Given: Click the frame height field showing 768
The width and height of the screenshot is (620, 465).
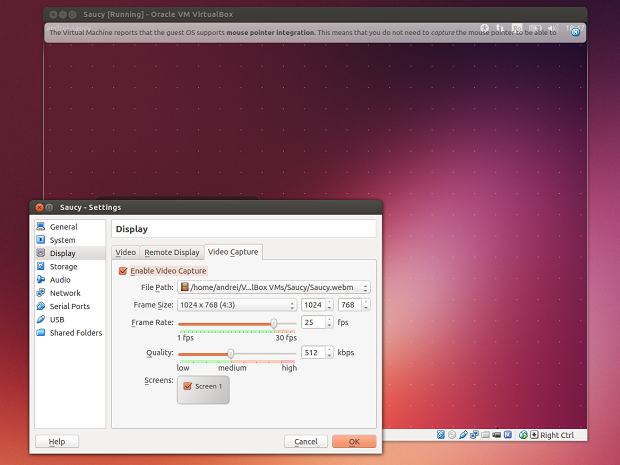Looking at the screenshot, I should tap(350, 305).
